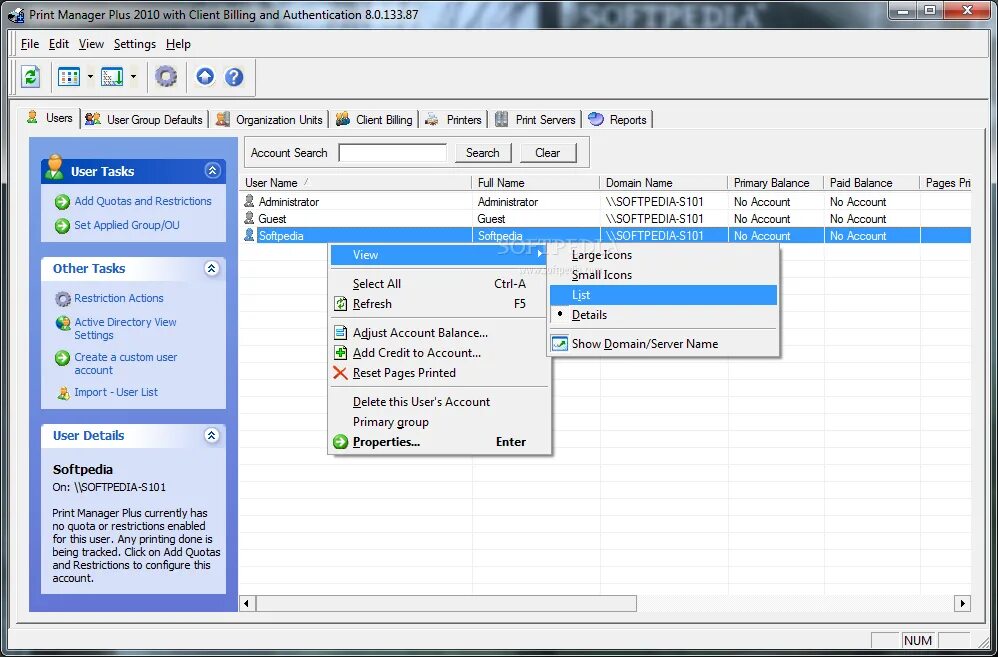Select the Administrator user row
Viewport: 998px width, 657px height.
(606, 202)
